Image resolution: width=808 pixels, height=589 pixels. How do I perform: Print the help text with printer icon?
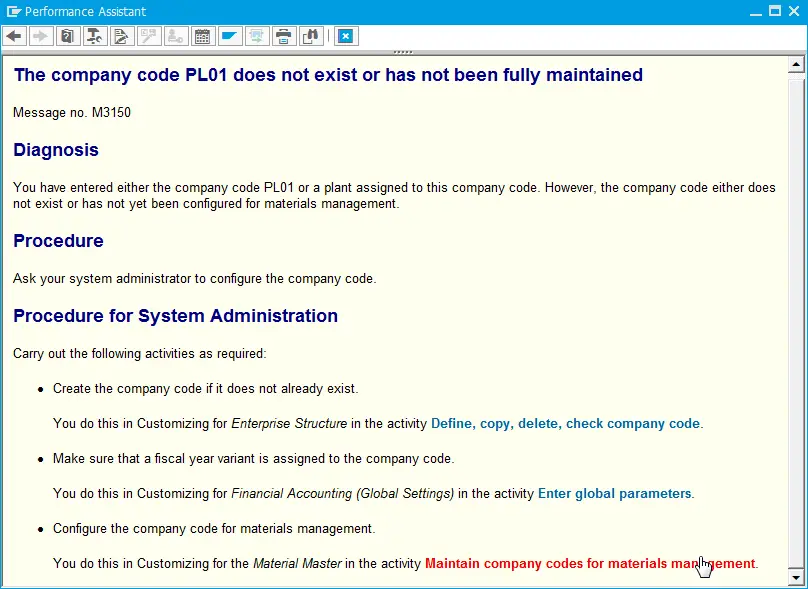[283, 37]
